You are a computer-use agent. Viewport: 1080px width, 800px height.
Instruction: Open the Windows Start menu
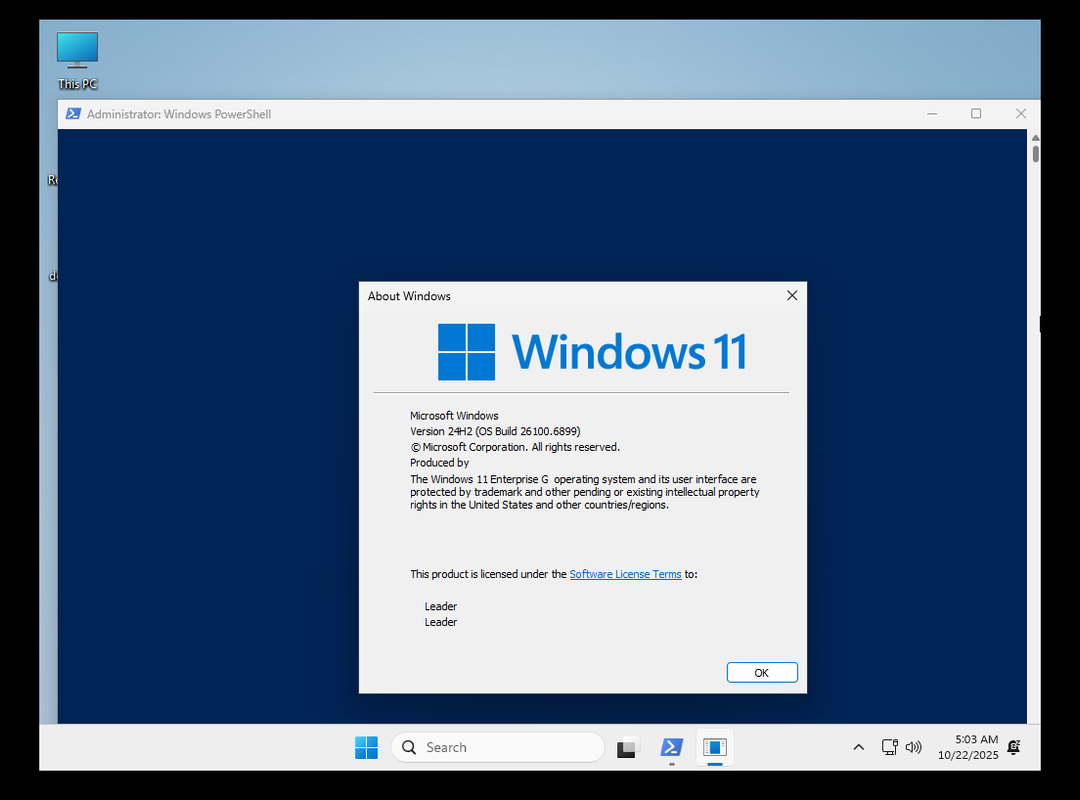click(366, 748)
